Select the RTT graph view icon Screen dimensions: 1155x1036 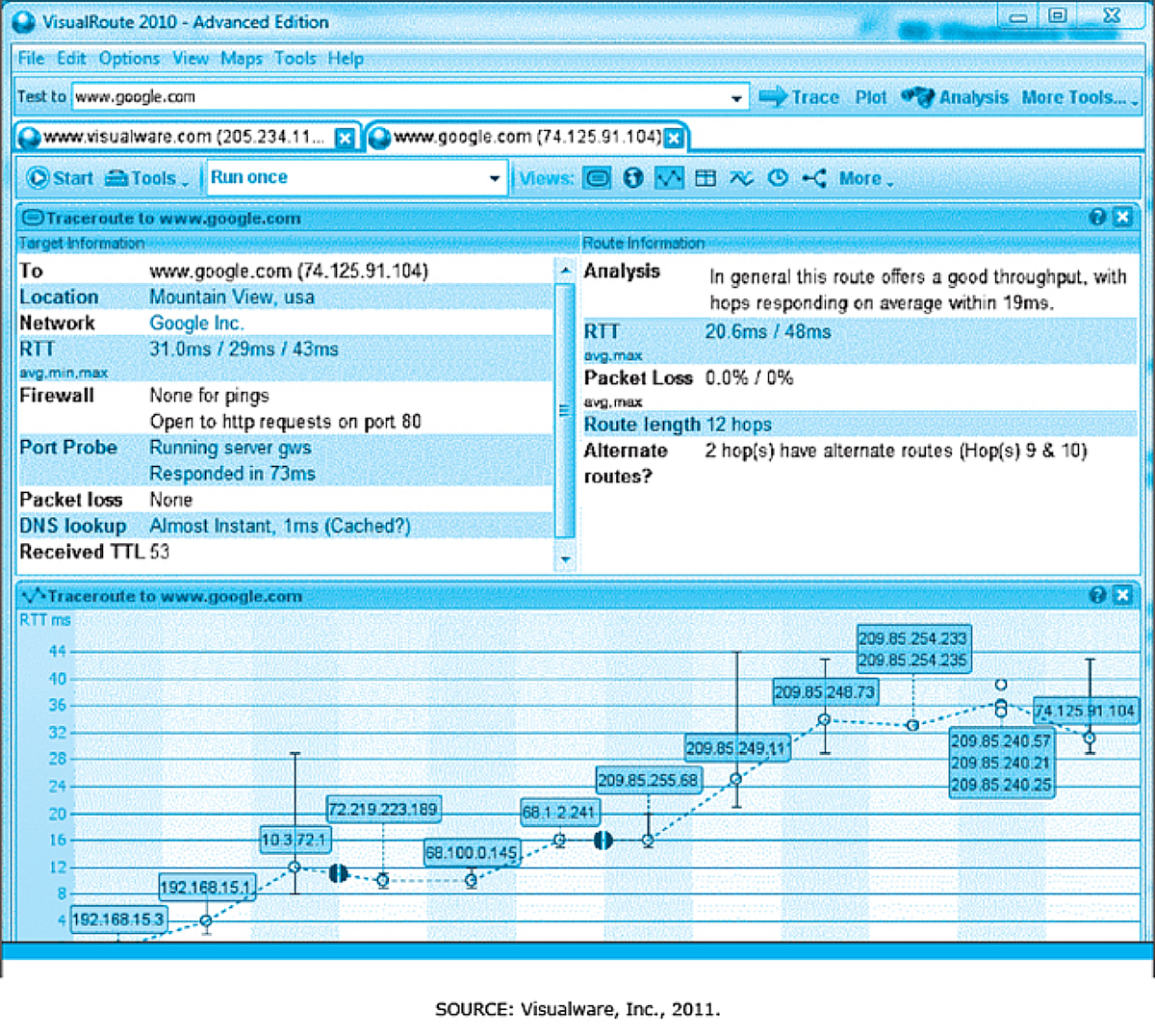669,178
